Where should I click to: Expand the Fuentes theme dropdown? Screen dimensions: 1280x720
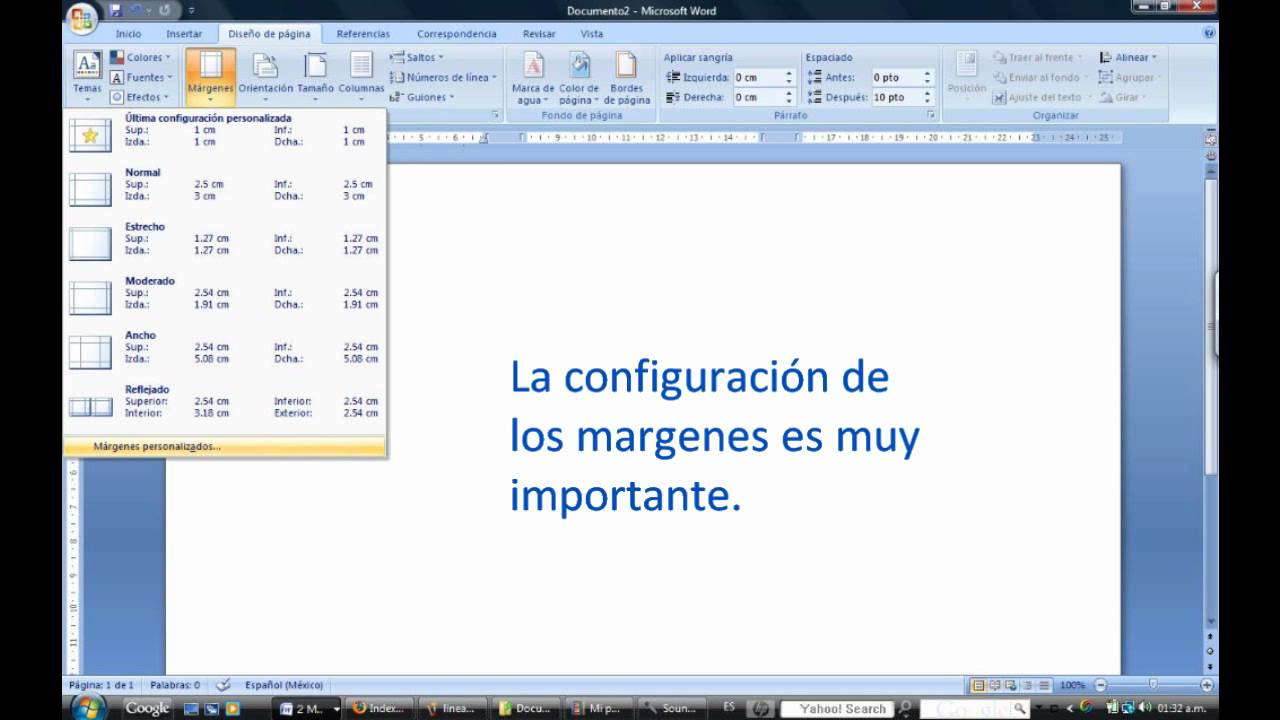pos(141,77)
